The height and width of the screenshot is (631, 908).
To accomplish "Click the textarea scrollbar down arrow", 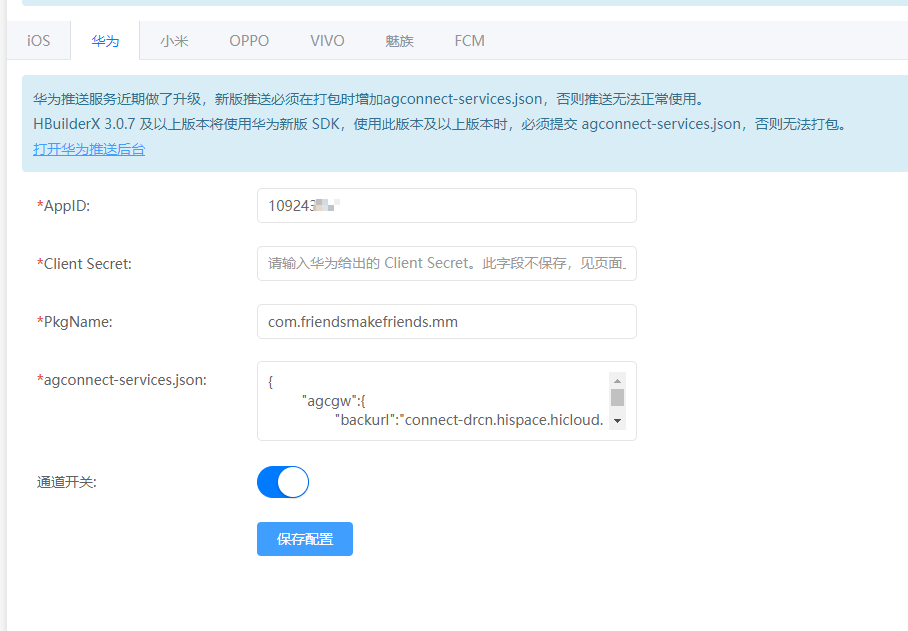I will [x=617, y=421].
